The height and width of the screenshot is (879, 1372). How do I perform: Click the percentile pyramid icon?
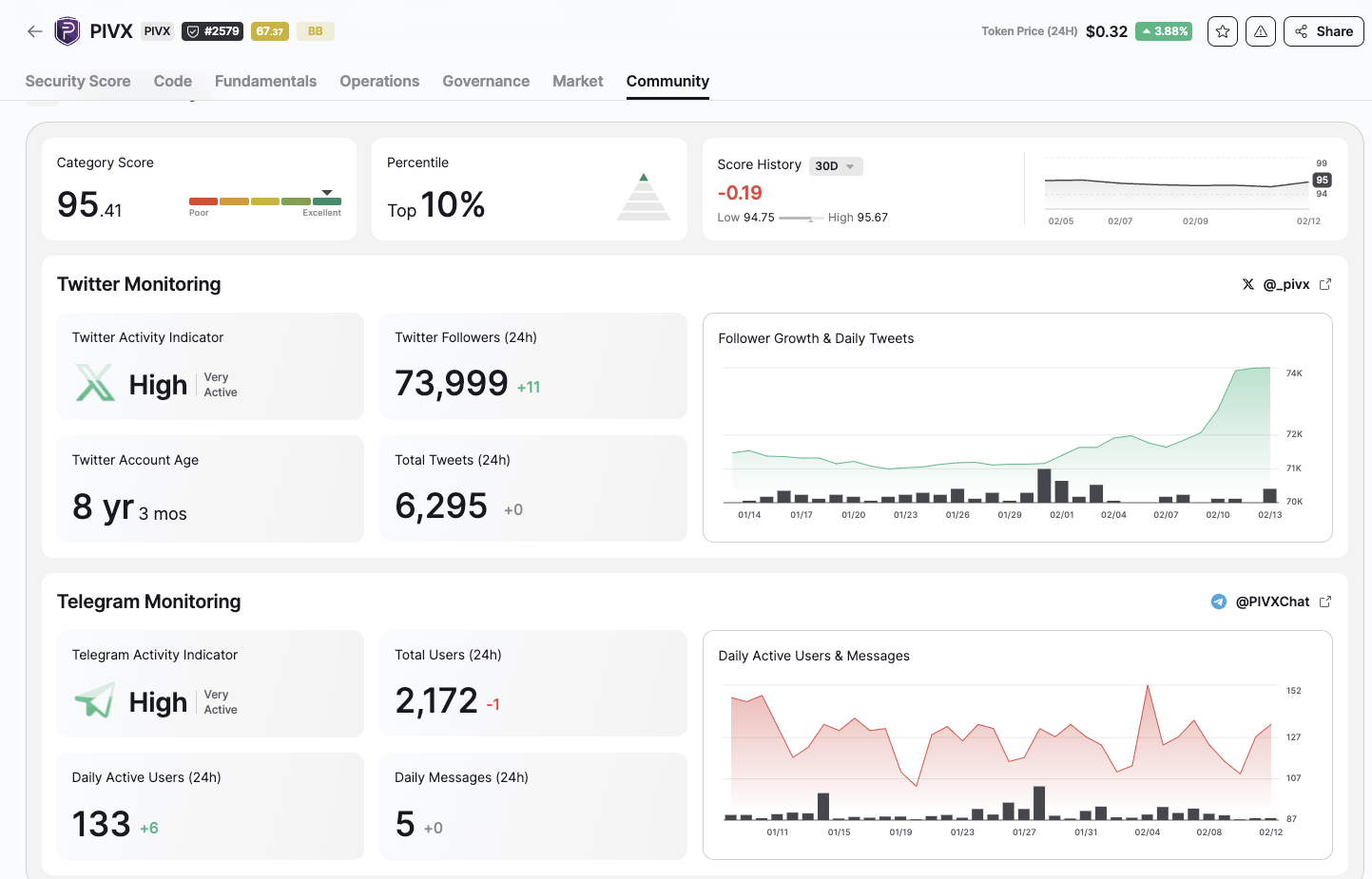(644, 197)
